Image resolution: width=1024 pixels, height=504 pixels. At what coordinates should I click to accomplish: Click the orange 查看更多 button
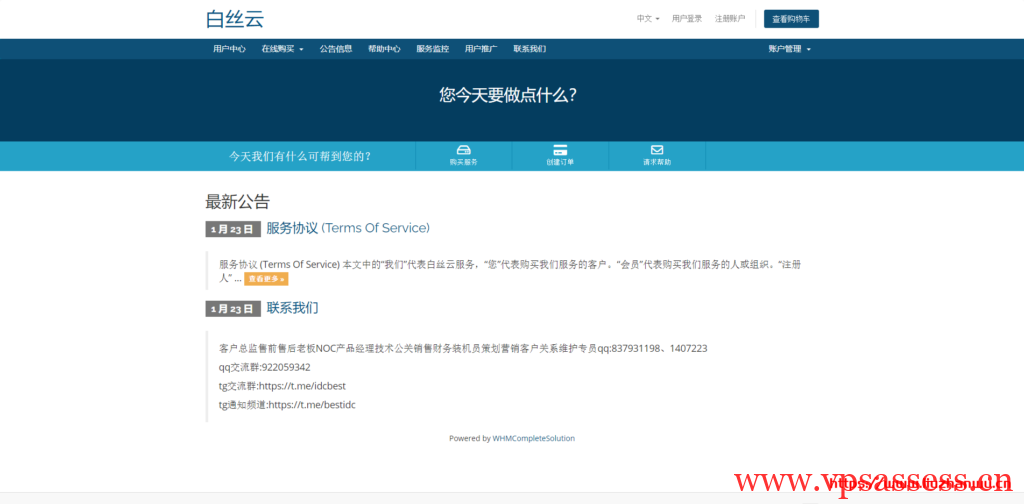266,279
